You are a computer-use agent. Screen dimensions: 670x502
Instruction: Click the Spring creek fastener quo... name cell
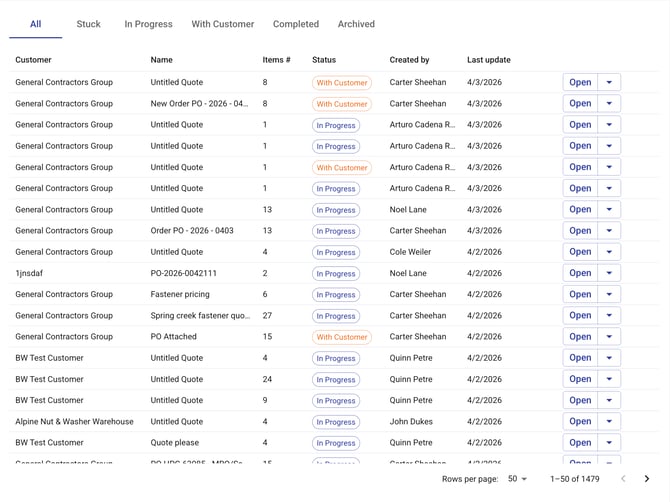pos(200,316)
